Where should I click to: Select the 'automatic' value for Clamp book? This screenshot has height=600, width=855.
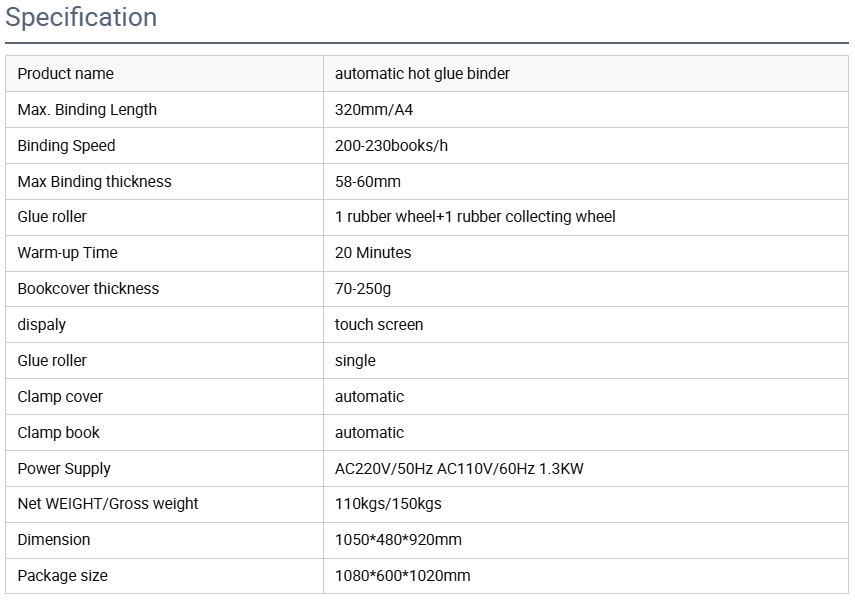click(369, 433)
